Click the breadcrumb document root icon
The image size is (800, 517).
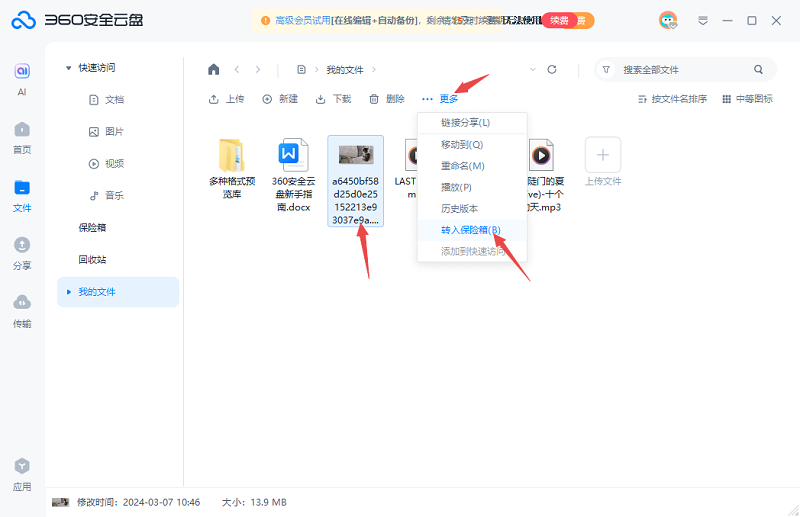302,69
